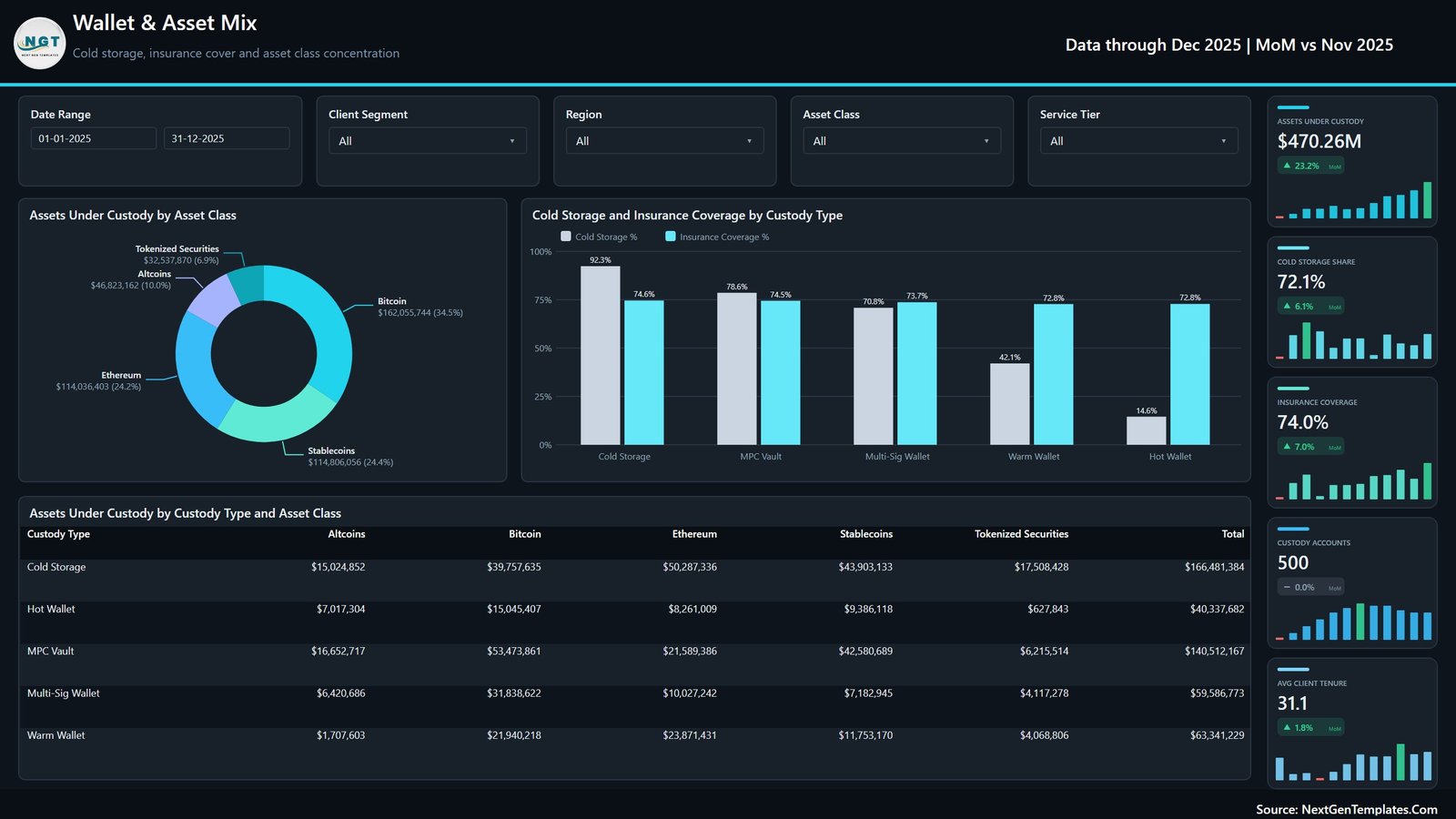Click the Avg Client Tenure 31.1 value
Screen dimensions: 1456x819
tap(1292, 703)
